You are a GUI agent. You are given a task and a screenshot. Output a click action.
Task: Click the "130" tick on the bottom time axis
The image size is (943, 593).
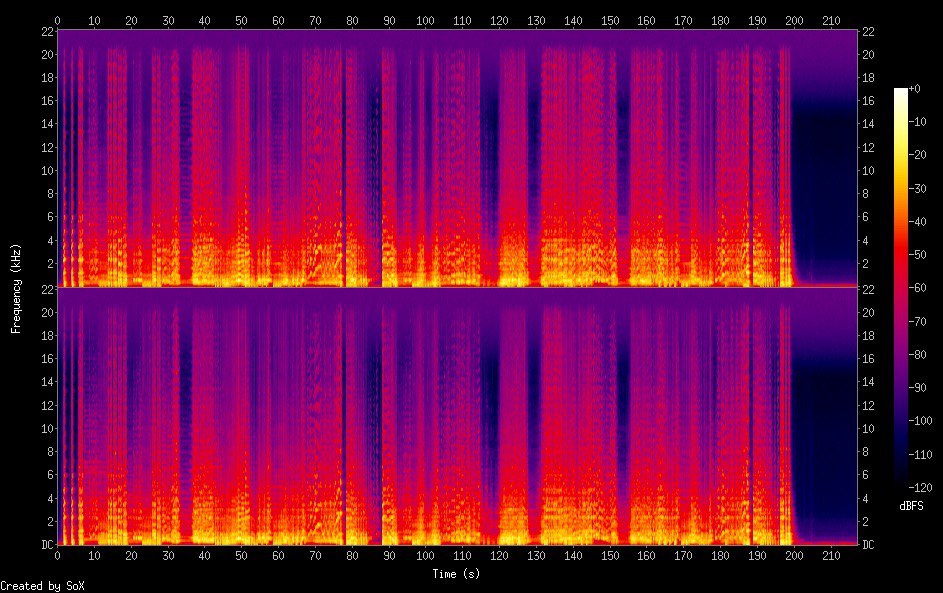(x=536, y=556)
